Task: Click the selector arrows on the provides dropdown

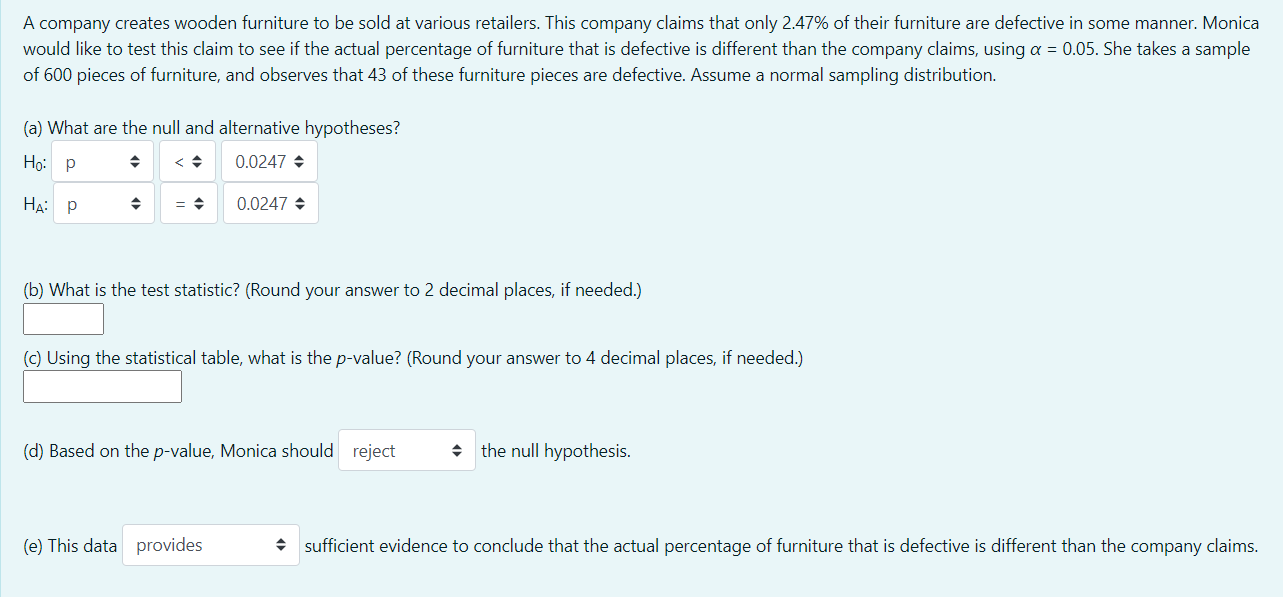Action: tap(283, 545)
